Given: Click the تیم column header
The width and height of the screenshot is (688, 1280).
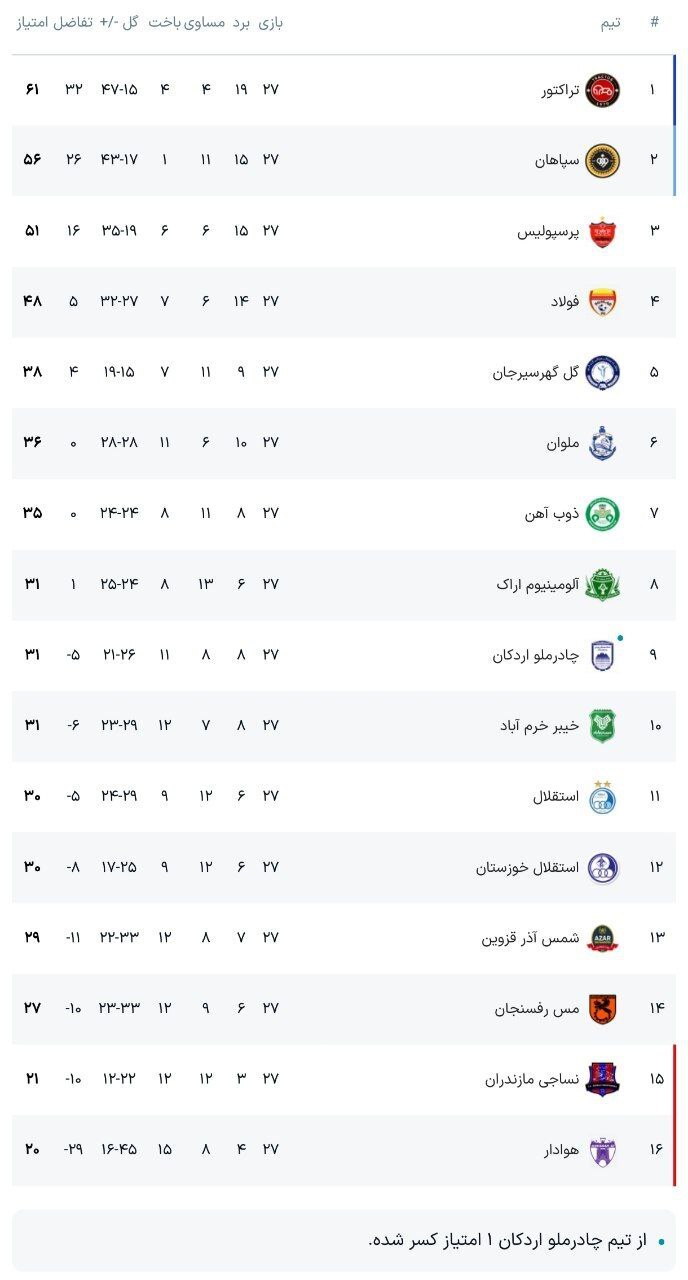Looking at the screenshot, I should (610, 22).
